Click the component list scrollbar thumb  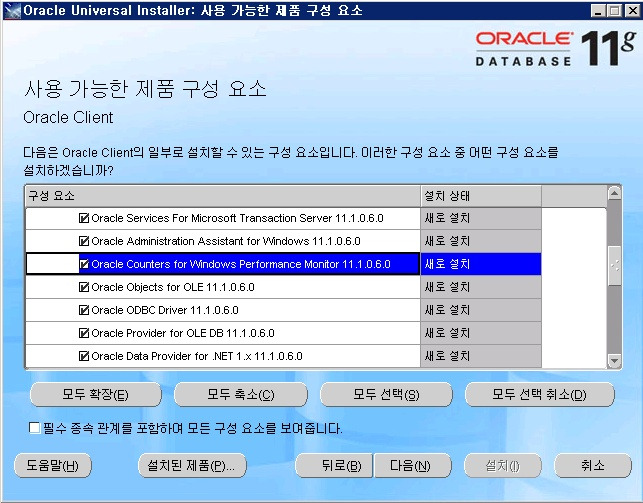pos(614,266)
